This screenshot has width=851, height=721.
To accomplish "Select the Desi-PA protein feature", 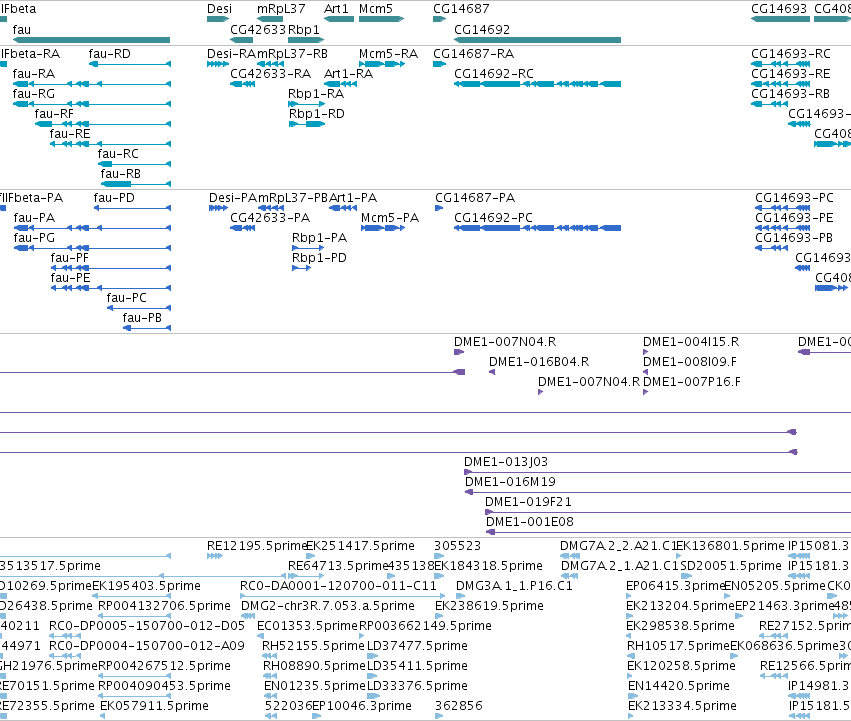I will click(218, 208).
